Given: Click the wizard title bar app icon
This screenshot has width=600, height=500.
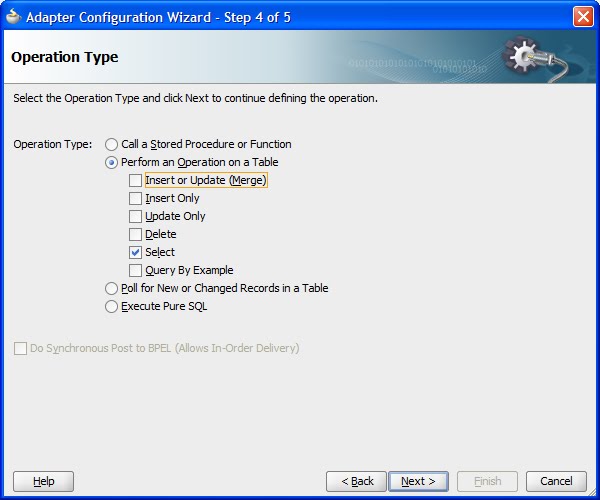Looking at the screenshot, I should pyautogui.click(x=13, y=16).
